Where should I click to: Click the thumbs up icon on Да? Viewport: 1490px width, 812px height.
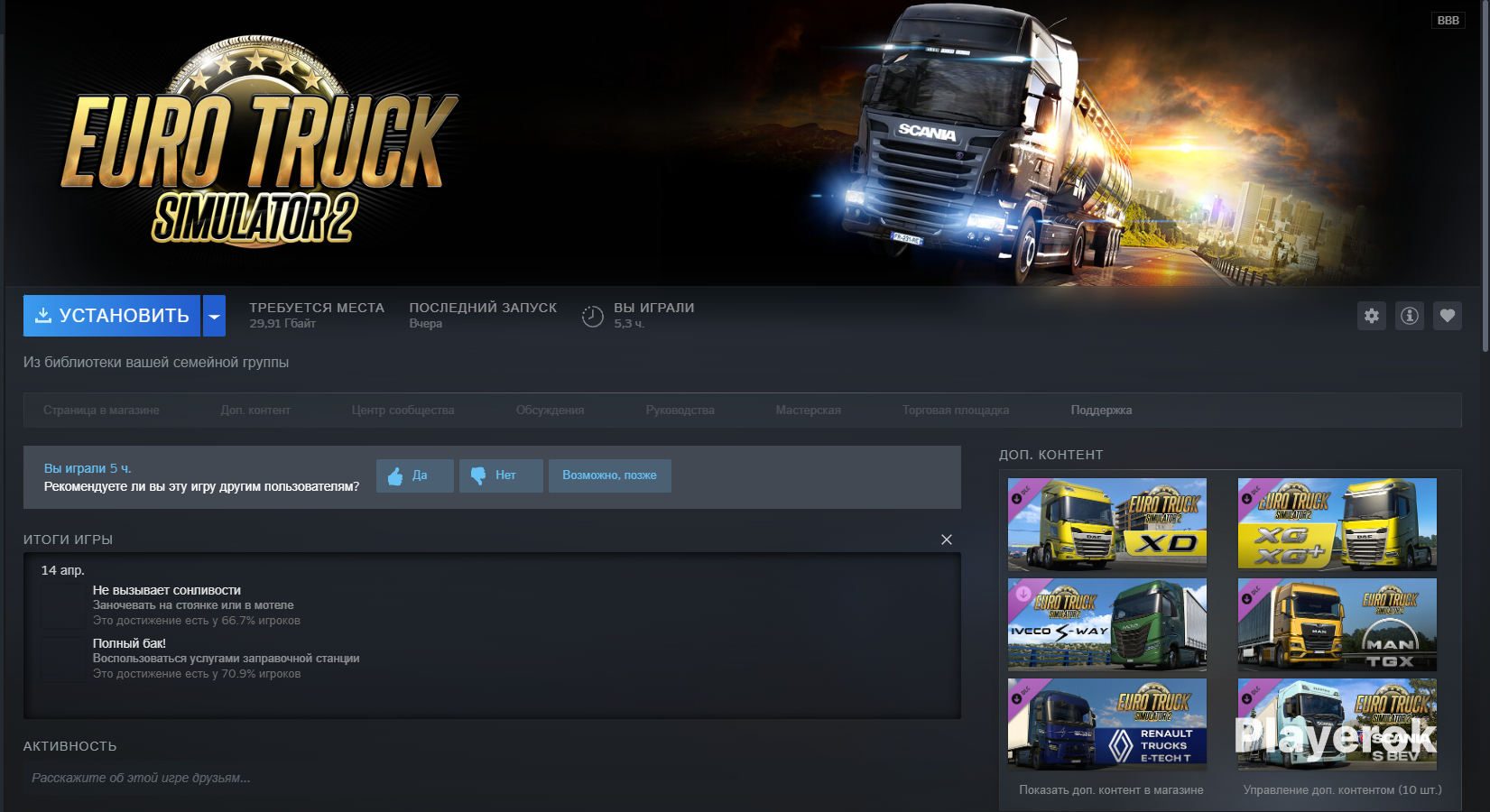pyautogui.click(x=395, y=475)
